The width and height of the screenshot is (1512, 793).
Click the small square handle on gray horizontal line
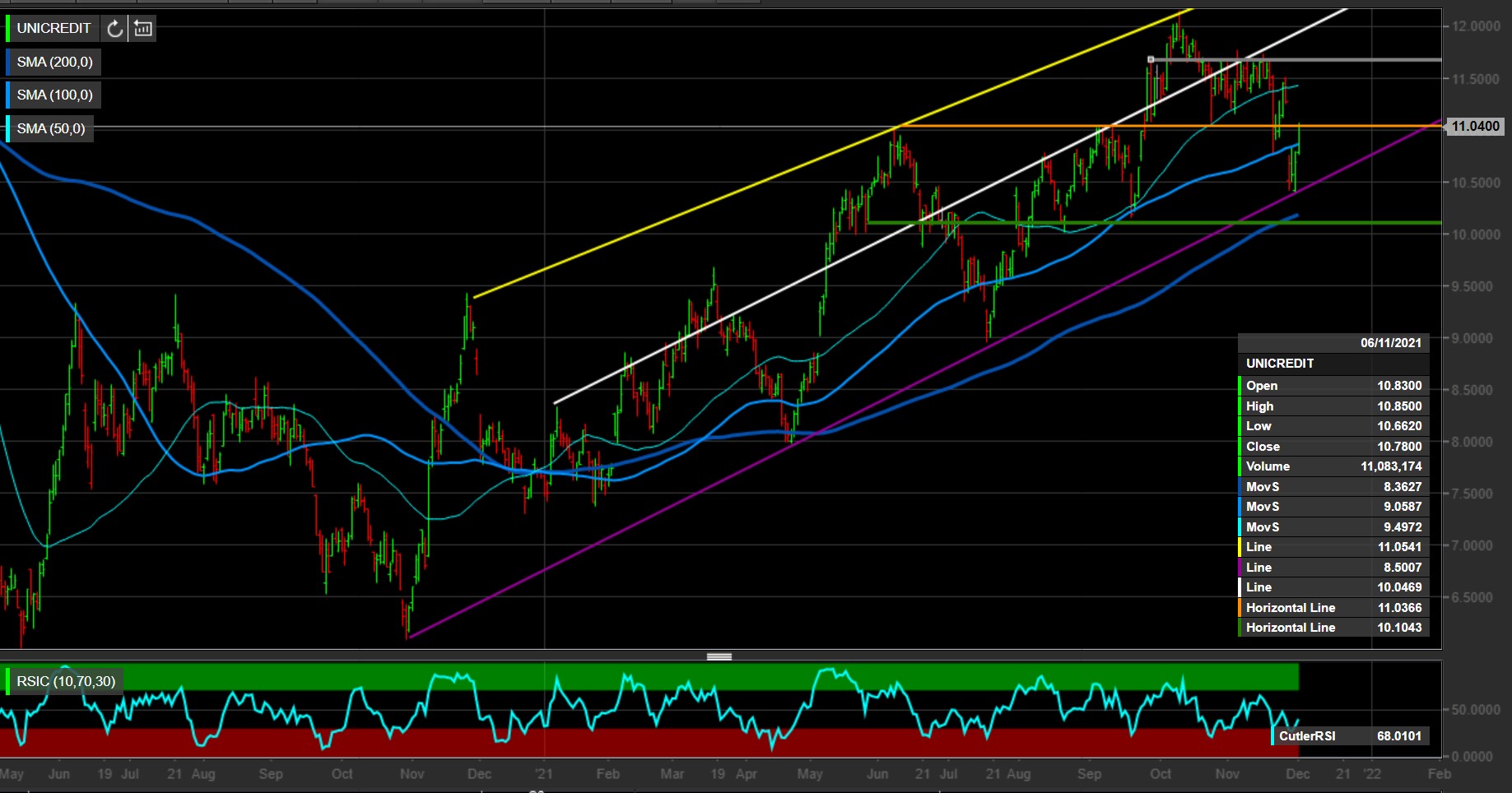coord(1151,59)
